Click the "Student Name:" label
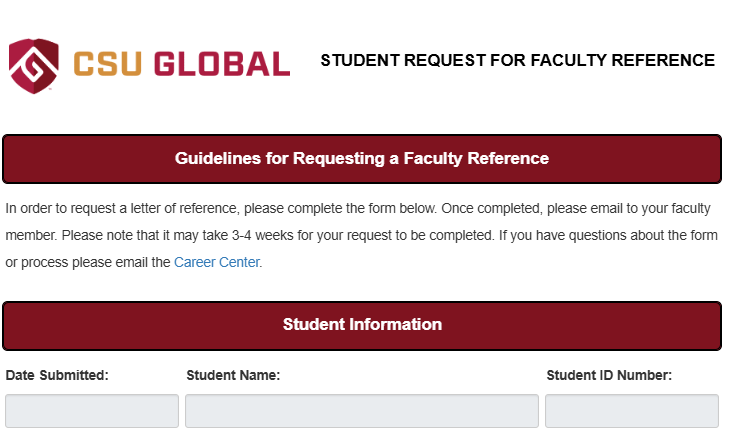 [x=233, y=376]
